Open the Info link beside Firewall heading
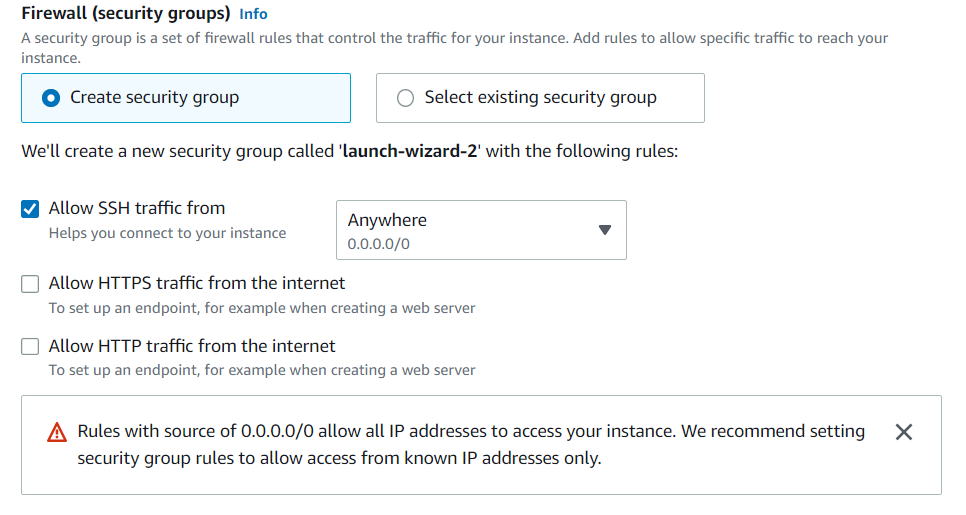966x515 pixels. [253, 14]
